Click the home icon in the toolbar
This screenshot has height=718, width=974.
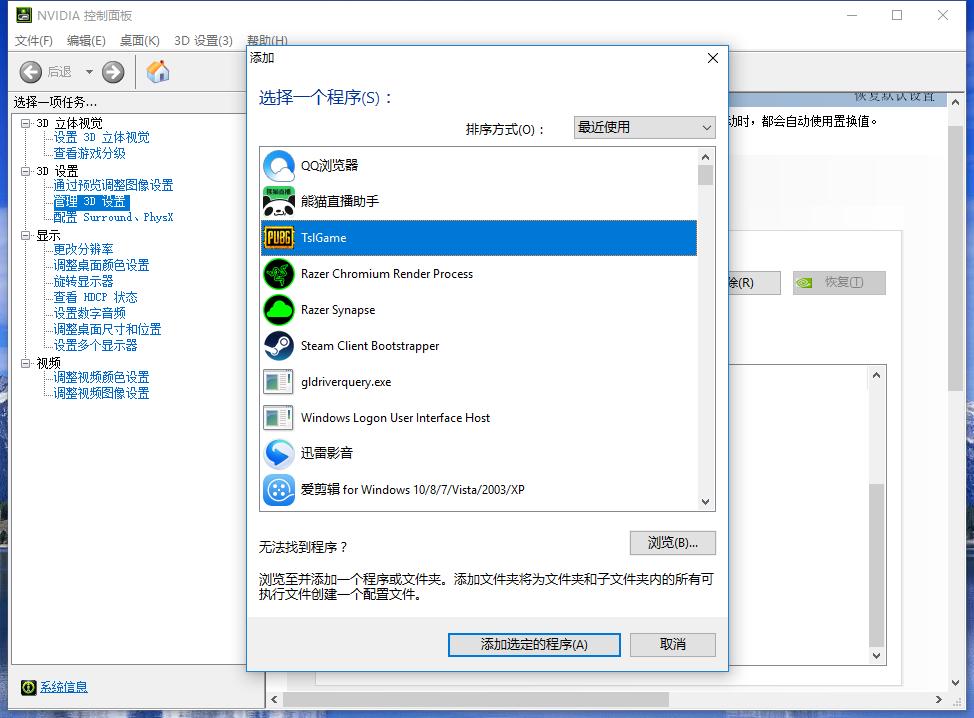point(158,71)
